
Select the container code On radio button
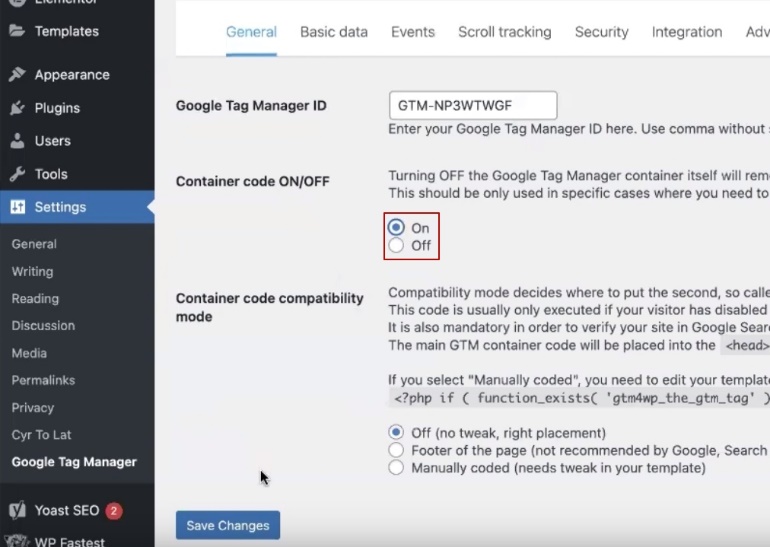pyautogui.click(x=397, y=228)
